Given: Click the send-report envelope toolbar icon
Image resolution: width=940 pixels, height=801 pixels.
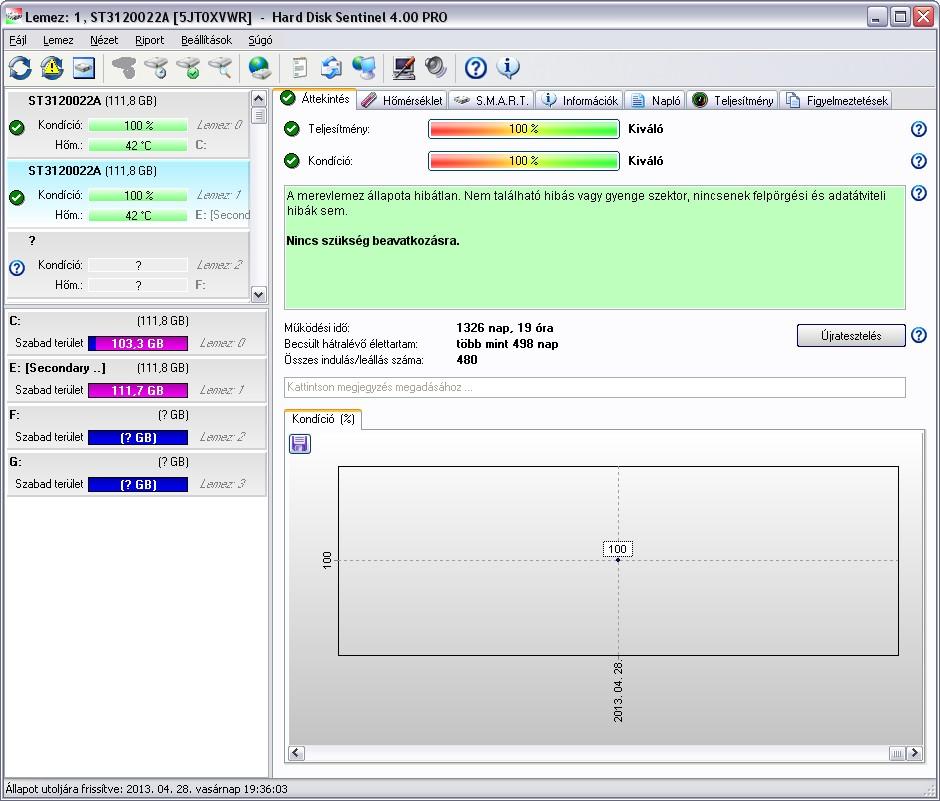Looking at the screenshot, I should coord(332,68).
